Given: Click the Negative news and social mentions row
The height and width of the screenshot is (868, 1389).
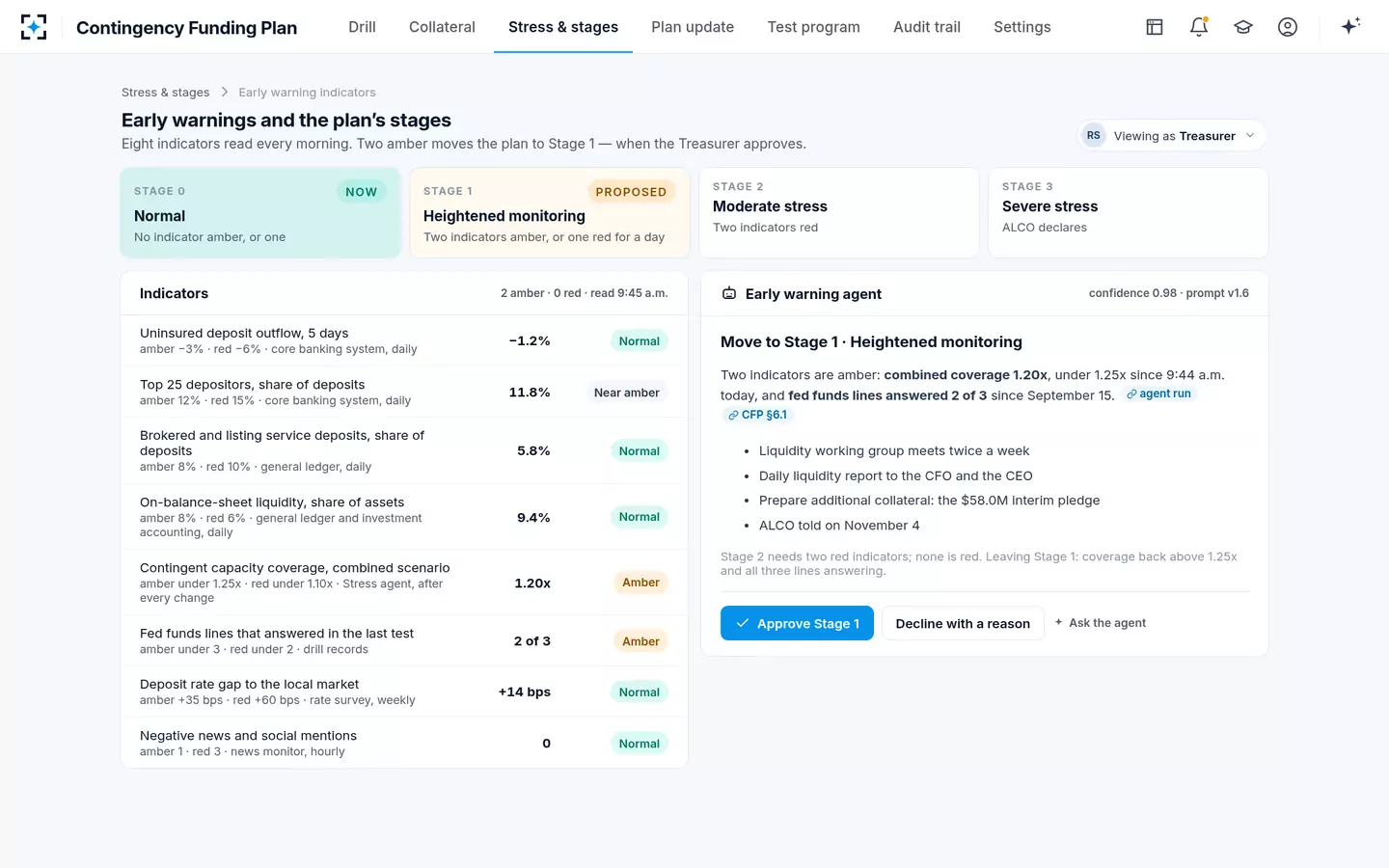Looking at the screenshot, I should (x=404, y=743).
